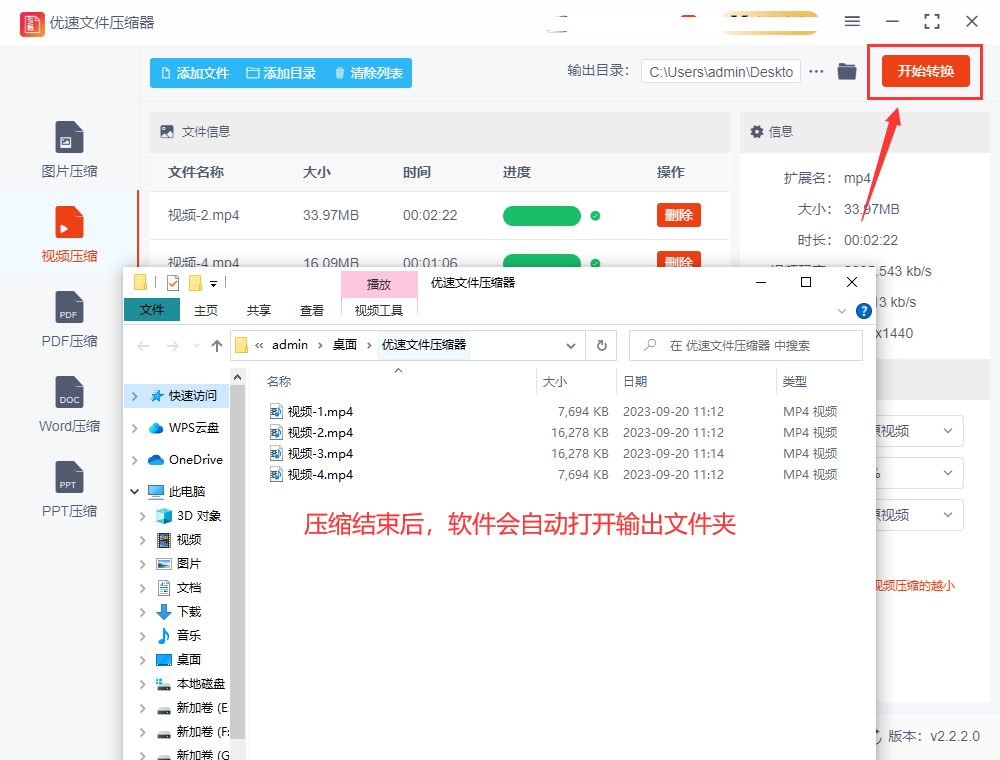Screen dimensions: 1000x760
Task: Select 桌面 in the navigation pane tree
Action: pos(180,660)
